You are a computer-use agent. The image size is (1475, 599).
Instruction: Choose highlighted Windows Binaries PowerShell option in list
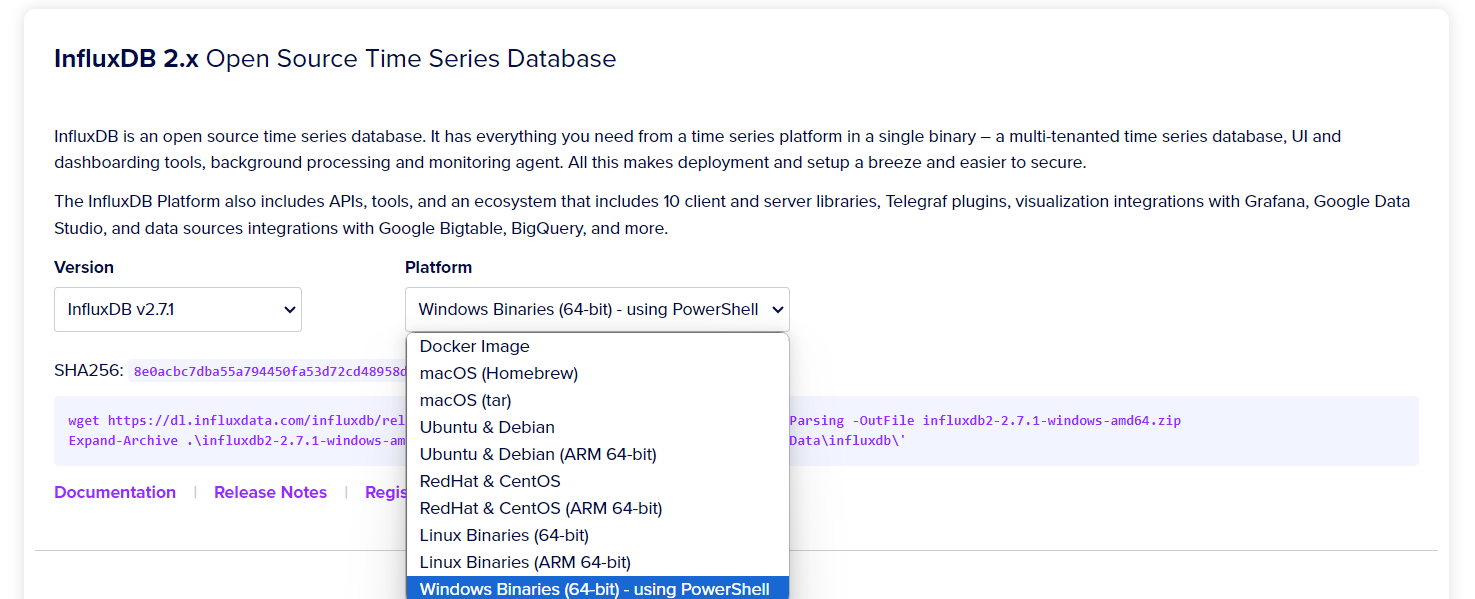(x=597, y=588)
